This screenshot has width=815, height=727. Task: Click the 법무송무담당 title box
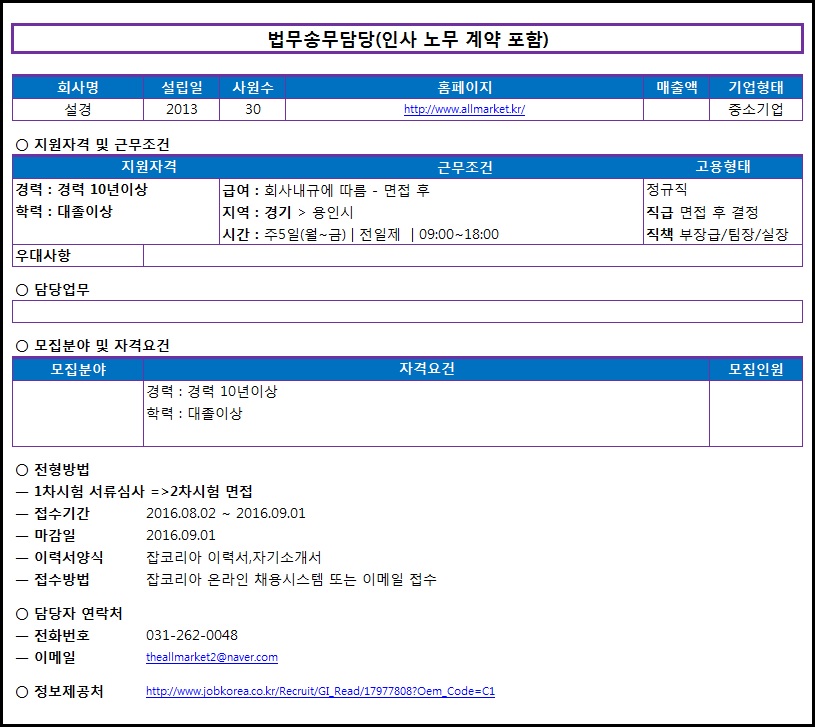point(407,39)
